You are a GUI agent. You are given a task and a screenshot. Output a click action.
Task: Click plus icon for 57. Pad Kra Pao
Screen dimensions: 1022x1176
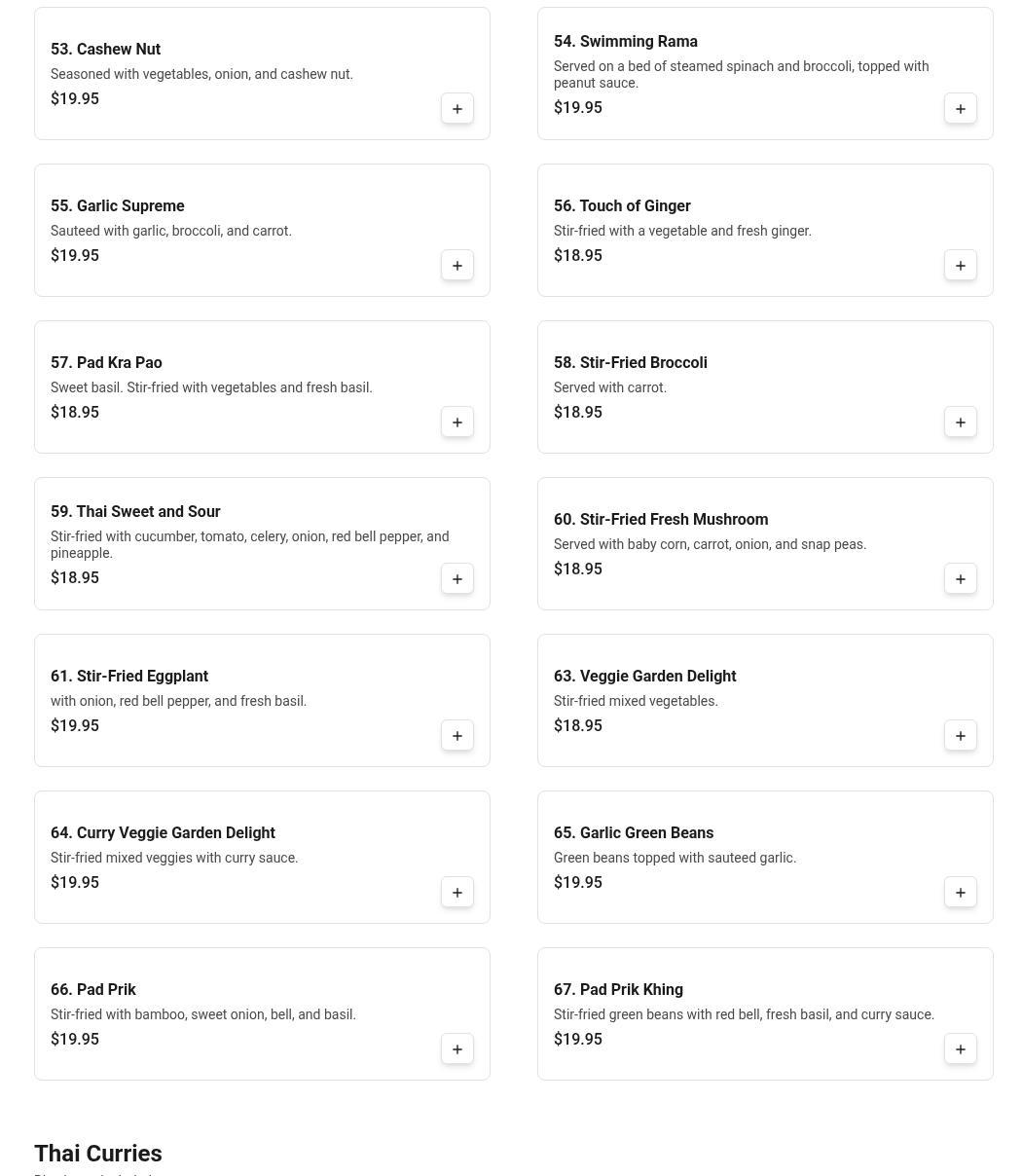click(457, 423)
